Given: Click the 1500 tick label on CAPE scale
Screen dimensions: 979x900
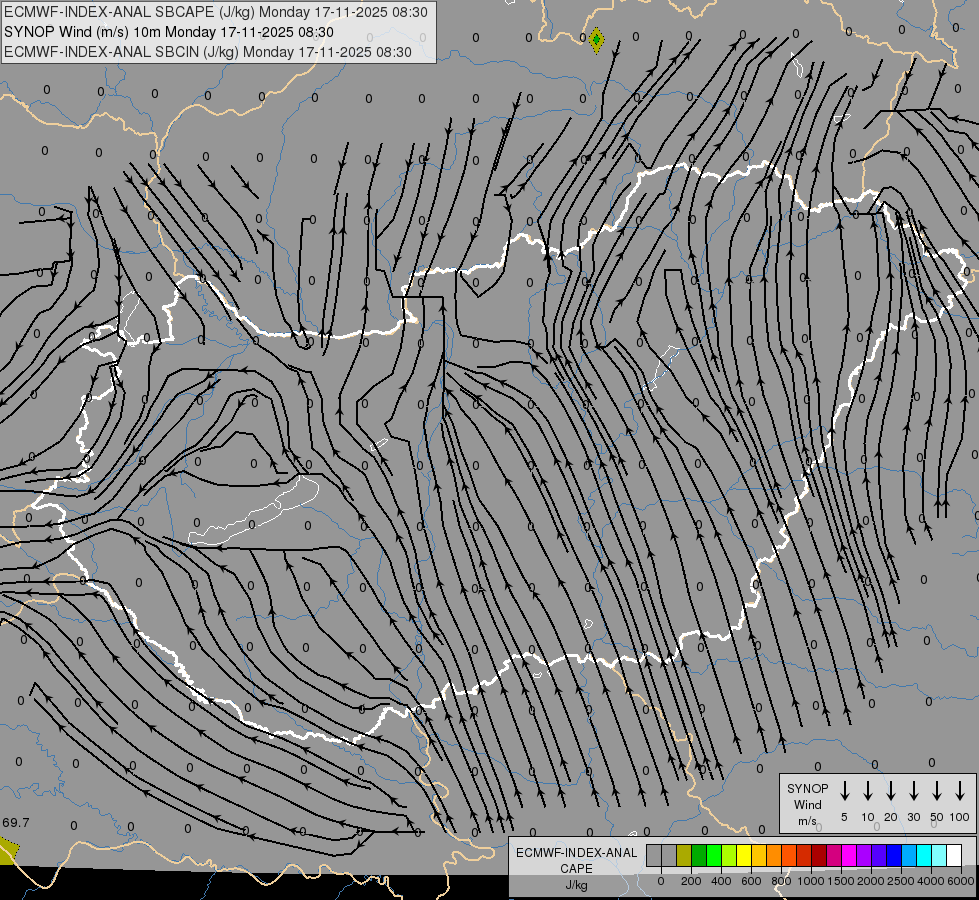Looking at the screenshot, I should pyautogui.click(x=841, y=881).
